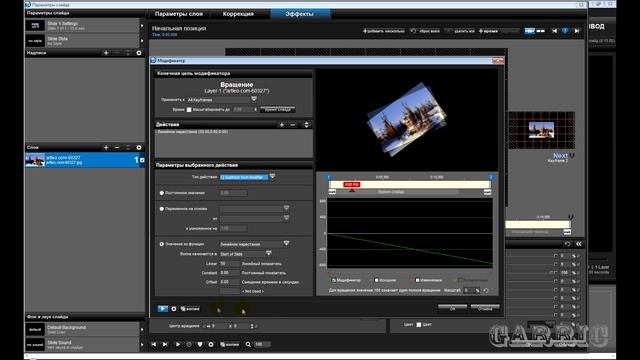Click the Constant value input field
This screenshot has height=360, width=640.
(229, 273)
